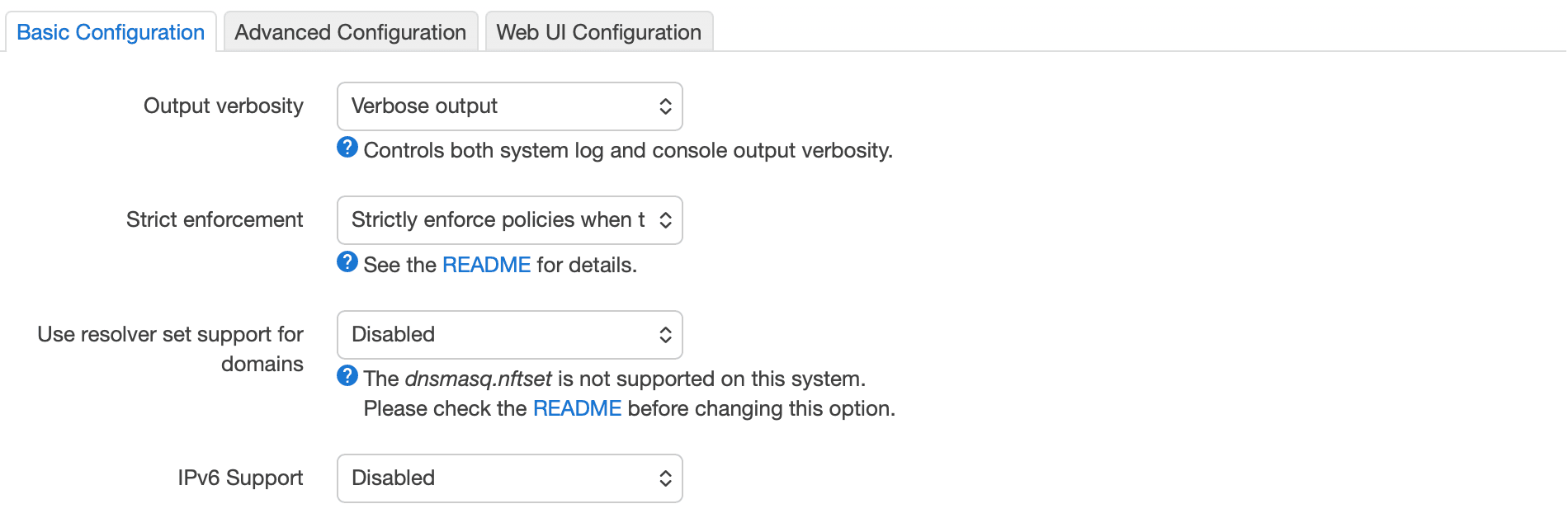Select Verbose output in the verbosity field
This screenshot has height=518, width=1568.
tap(424, 106)
